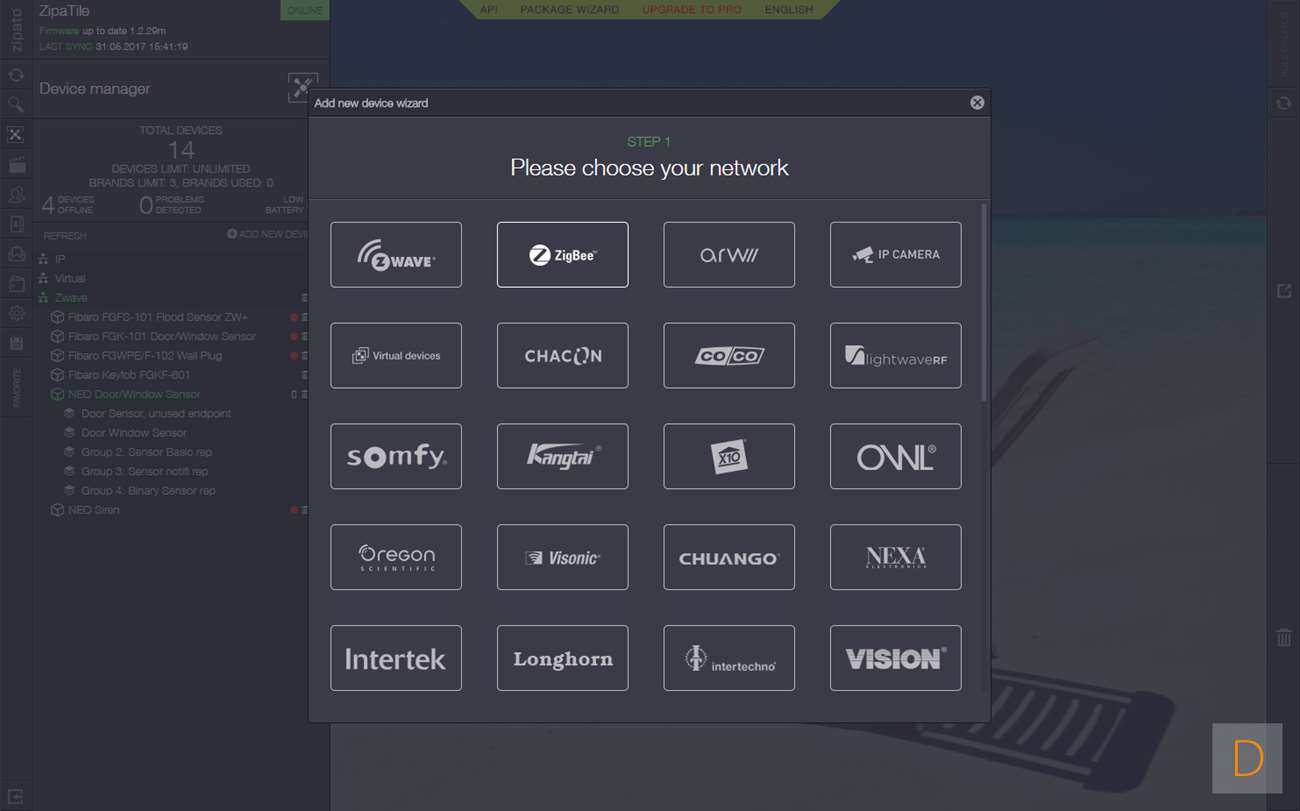Click the save disk icon in sidebar
The width and height of the screenshot is (1300, 811).
16,343
